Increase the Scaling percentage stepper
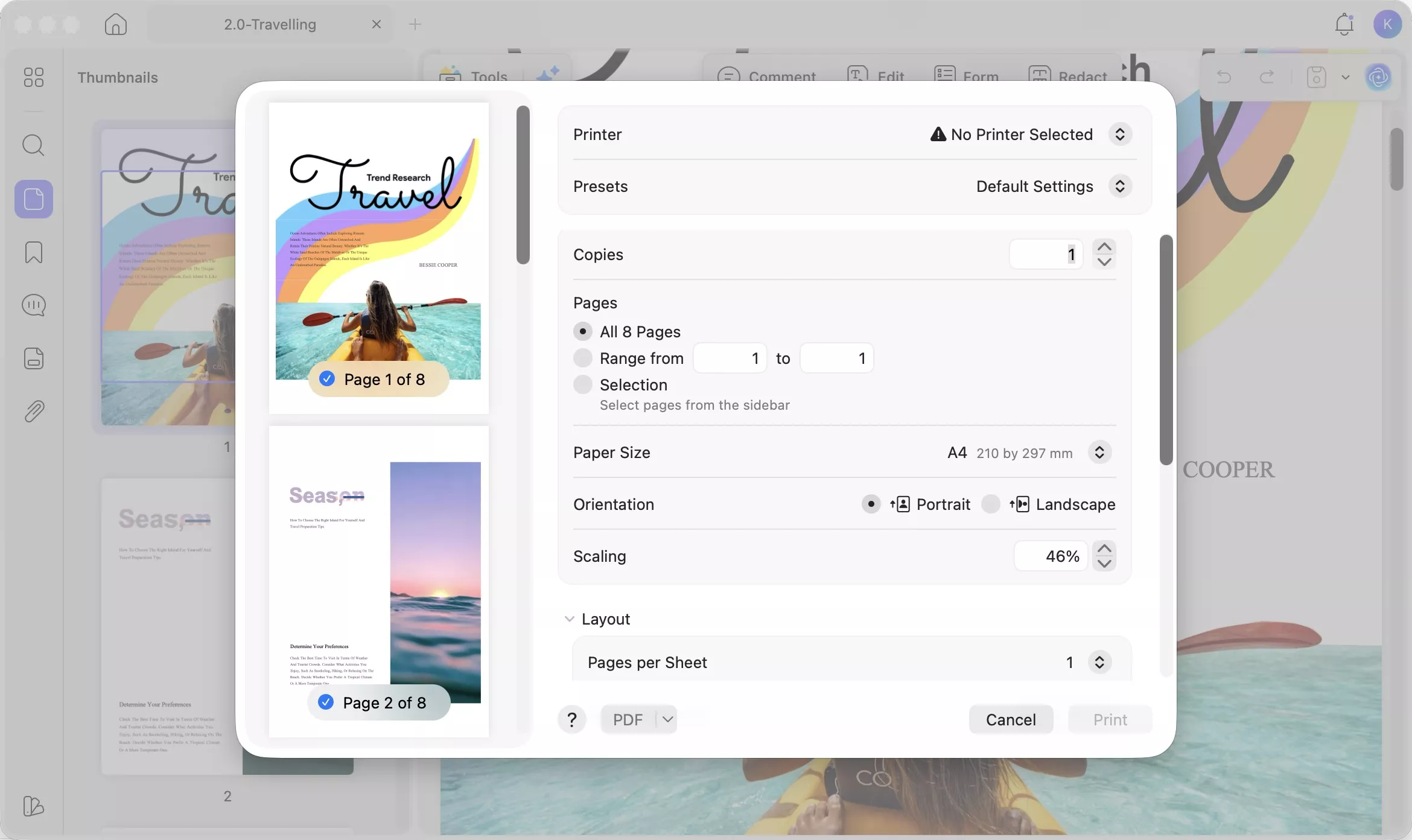 [1104, 549]
